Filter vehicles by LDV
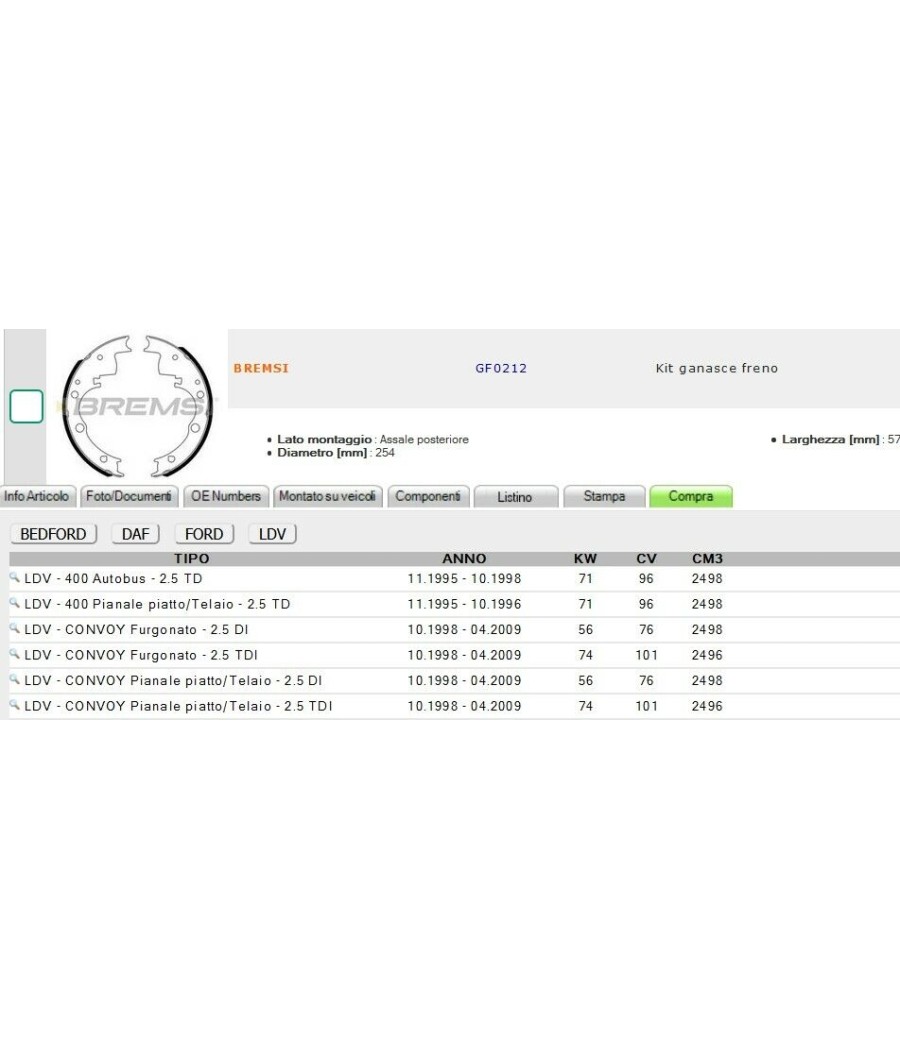 [x=273, y=534]
